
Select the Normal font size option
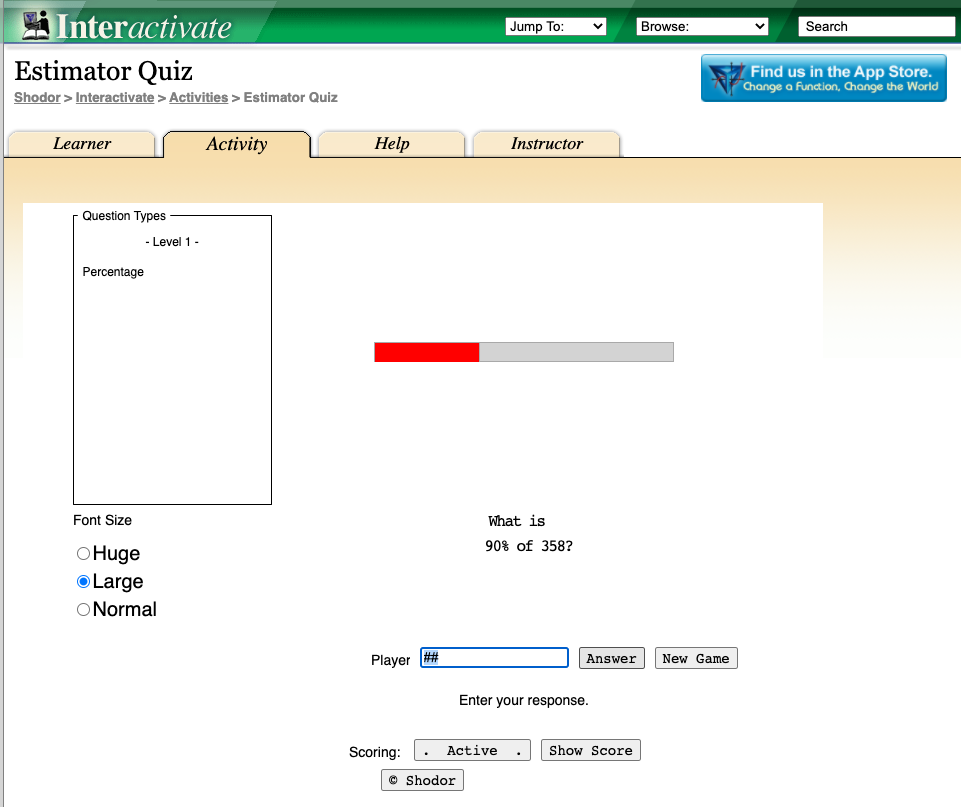coord(84,610)
